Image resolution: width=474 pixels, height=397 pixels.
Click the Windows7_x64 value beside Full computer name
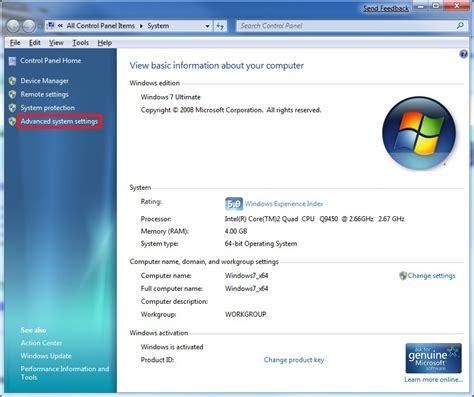pyautogui.click(x=246, y=288)
